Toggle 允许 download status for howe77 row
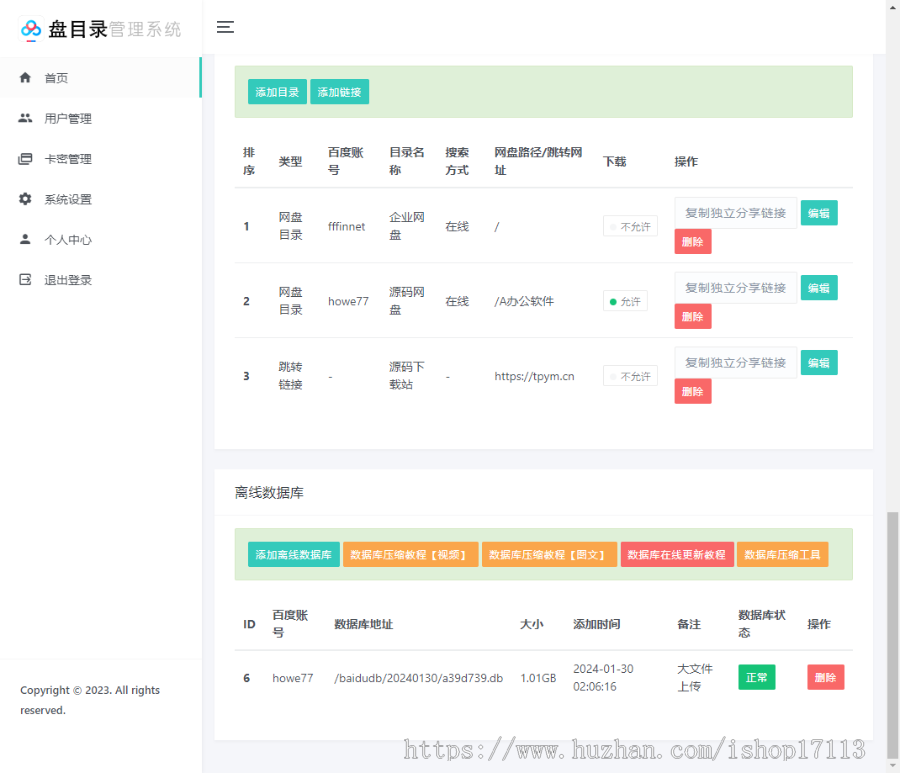Screen dimensions: 900x773 625,301
